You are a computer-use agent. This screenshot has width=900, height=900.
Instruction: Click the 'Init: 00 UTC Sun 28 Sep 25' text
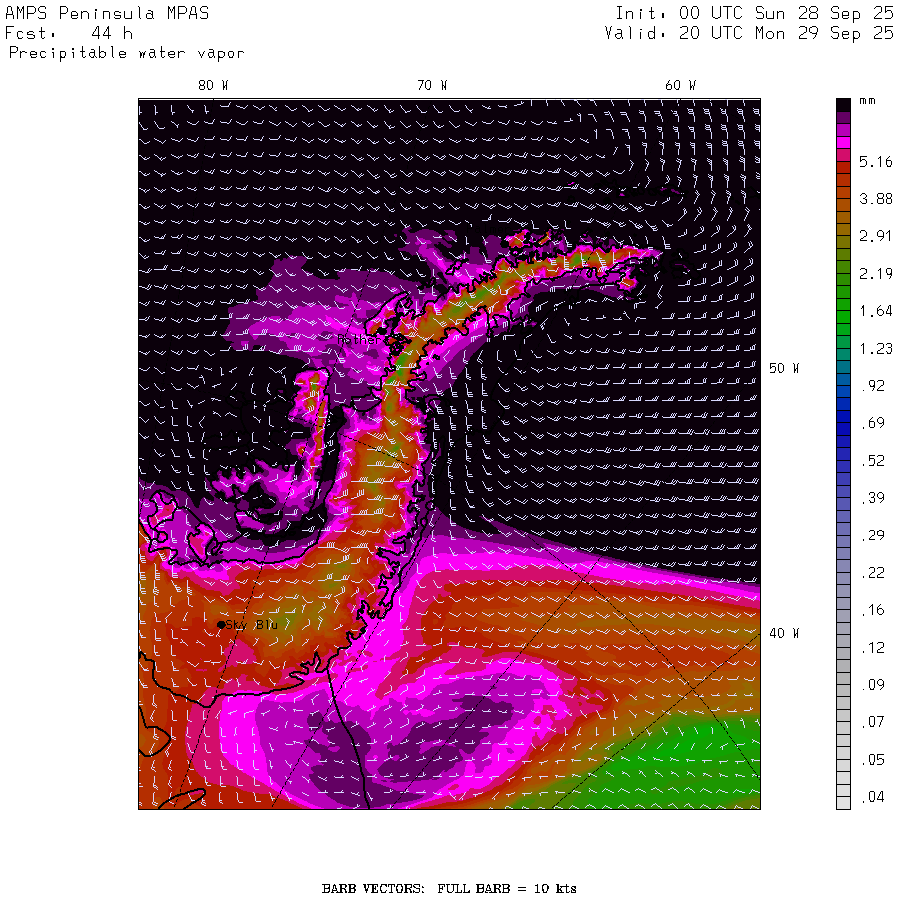click(x=754, y=13)
